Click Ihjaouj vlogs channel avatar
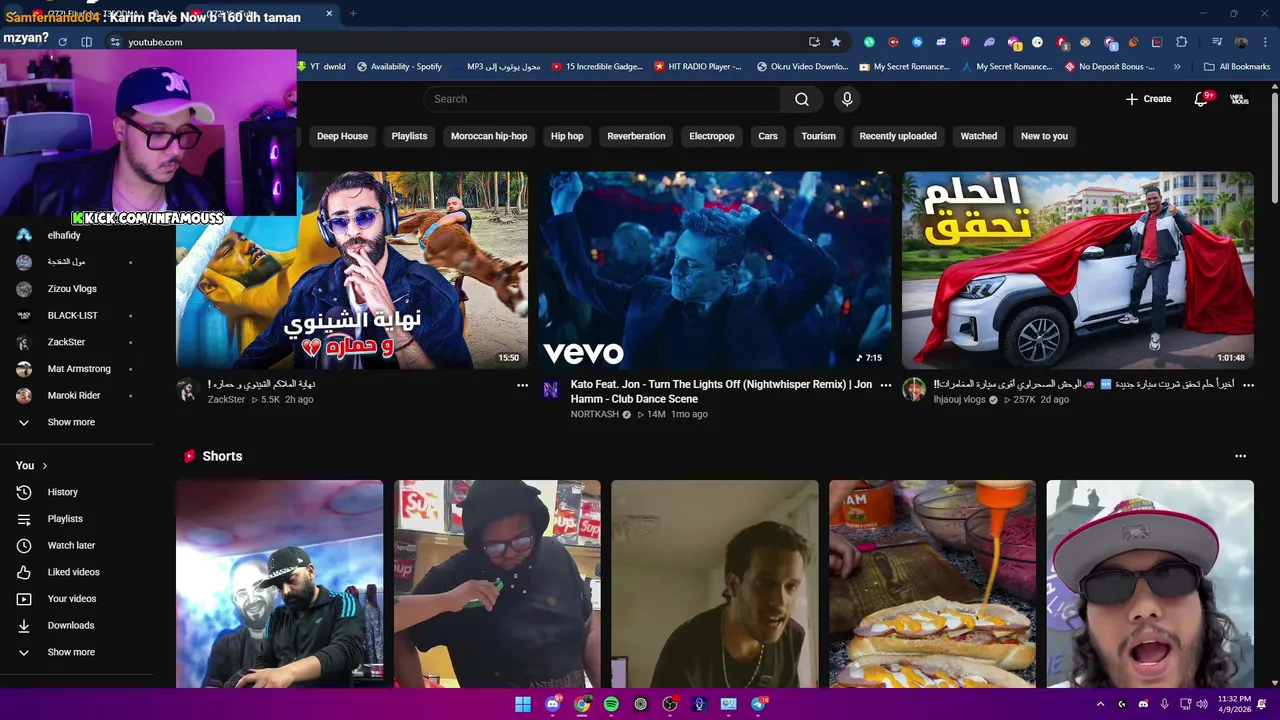The height and width of the screenshot is (720, 1280). (x=914, y=390)
